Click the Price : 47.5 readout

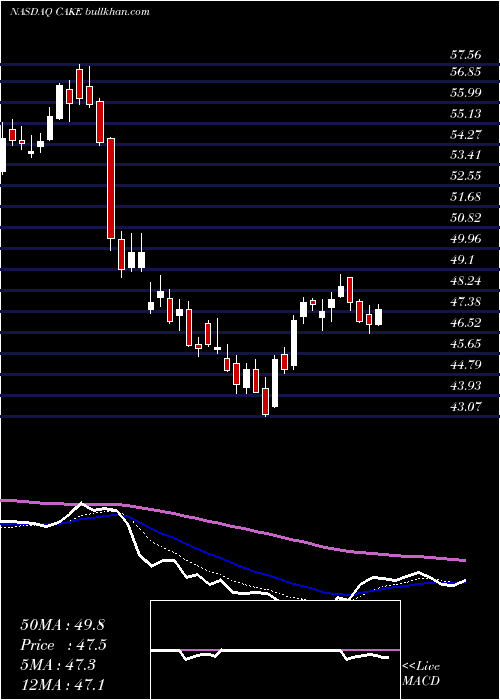[x=63, y=645]
